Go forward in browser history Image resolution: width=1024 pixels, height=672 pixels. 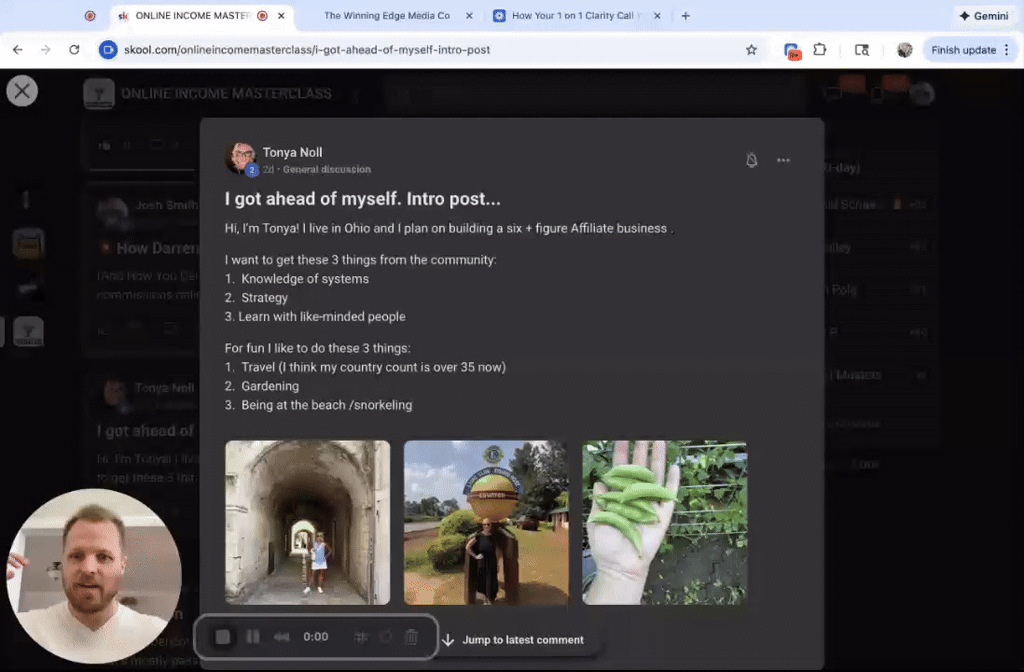click(x=45, y=50)
